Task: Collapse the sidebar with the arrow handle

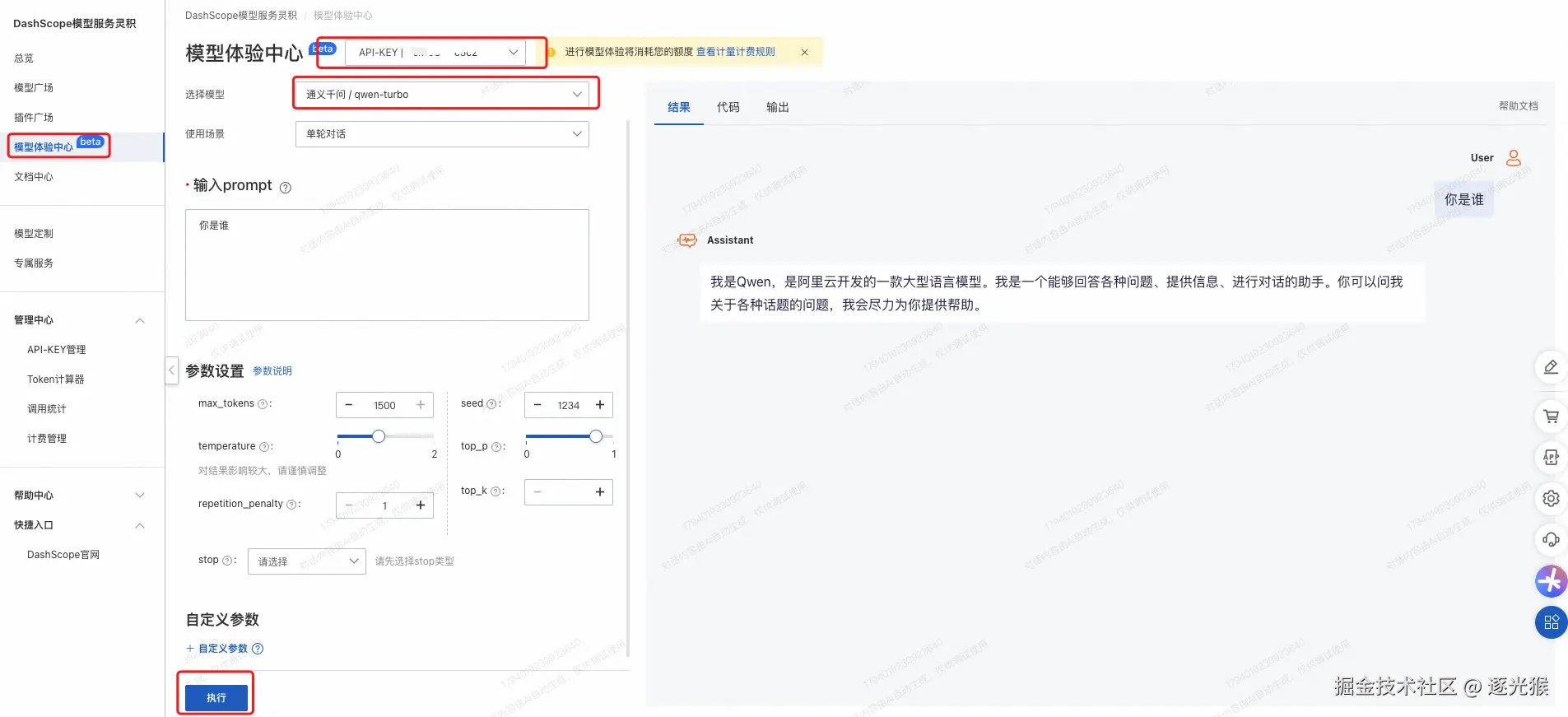Action: [x=172, y=370]
